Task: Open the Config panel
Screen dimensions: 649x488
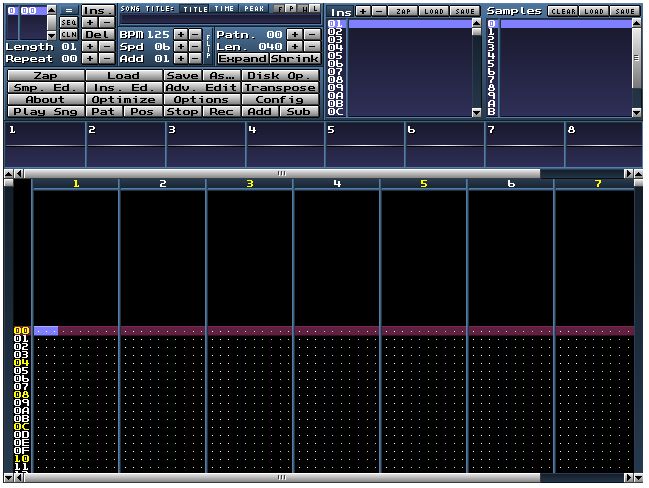Action: click(280, 99)
